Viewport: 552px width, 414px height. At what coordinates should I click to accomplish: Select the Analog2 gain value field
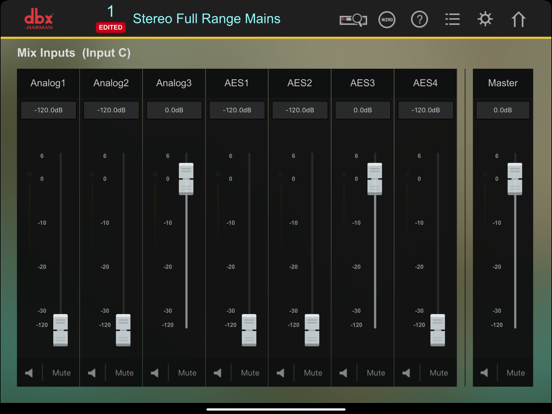tap(111, 110)
